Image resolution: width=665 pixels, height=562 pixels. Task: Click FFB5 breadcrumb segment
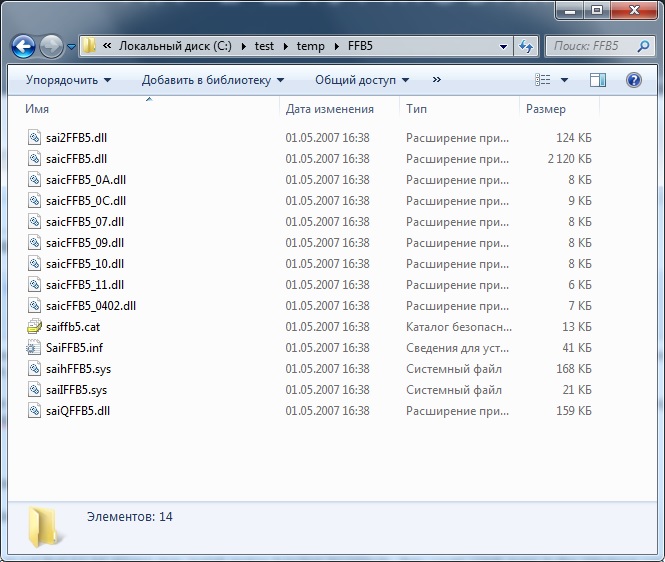[x=360, y=46]
